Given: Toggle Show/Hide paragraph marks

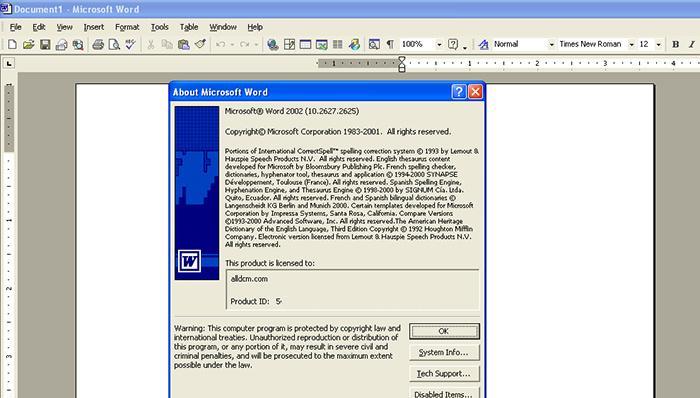Looking at the screenshot, I should click(x=390, y=44).
